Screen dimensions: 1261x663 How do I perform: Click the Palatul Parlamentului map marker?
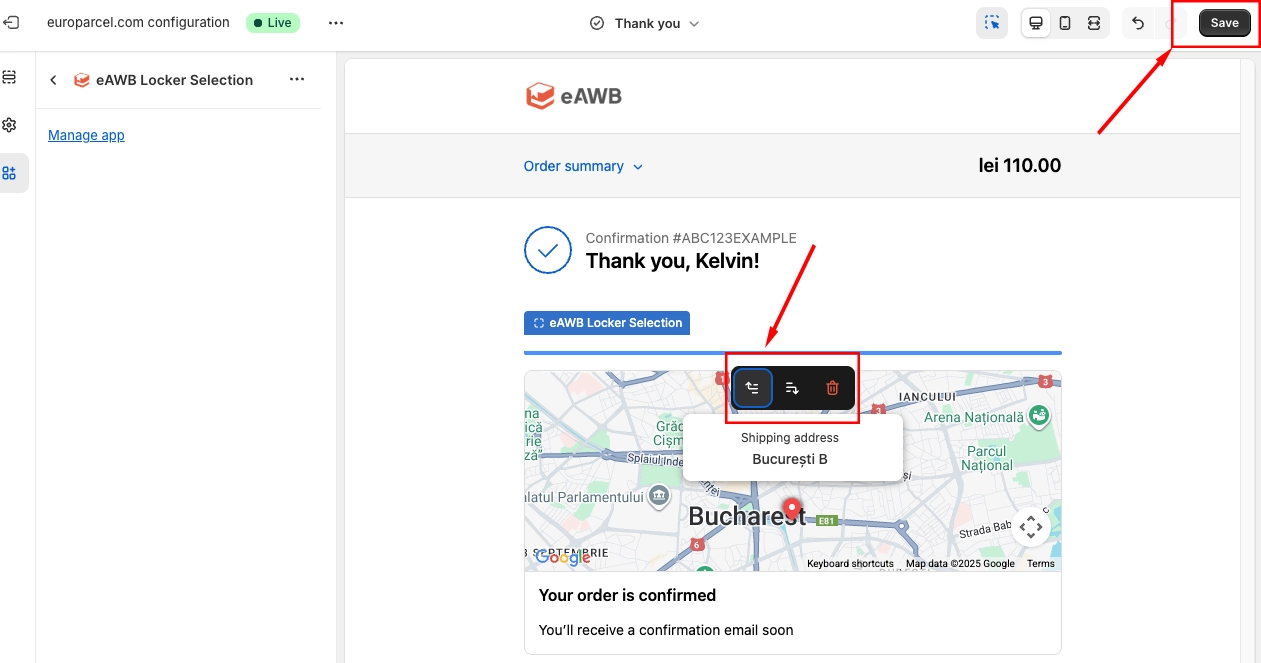coord(659,496)
